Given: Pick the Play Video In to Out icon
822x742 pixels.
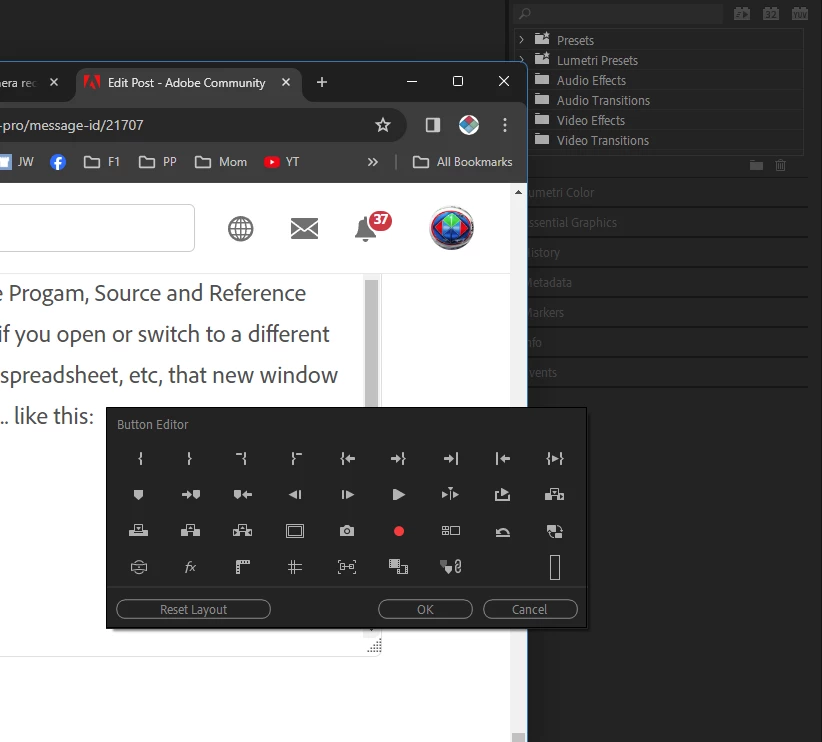Looking at the screenshot, I should [x=555, y=459].
